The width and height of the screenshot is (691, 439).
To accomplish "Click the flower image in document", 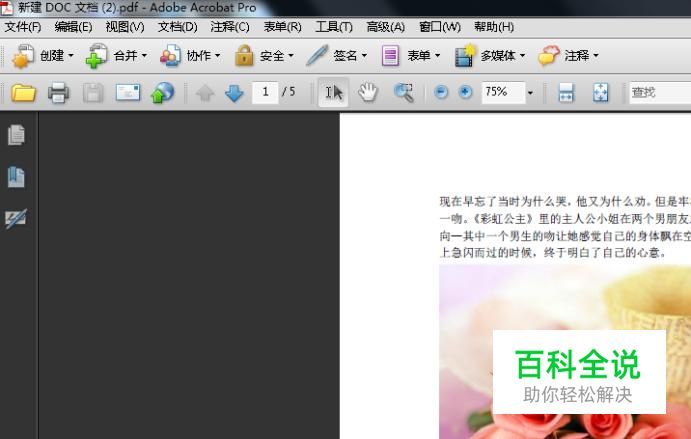I will coord(565,352).
